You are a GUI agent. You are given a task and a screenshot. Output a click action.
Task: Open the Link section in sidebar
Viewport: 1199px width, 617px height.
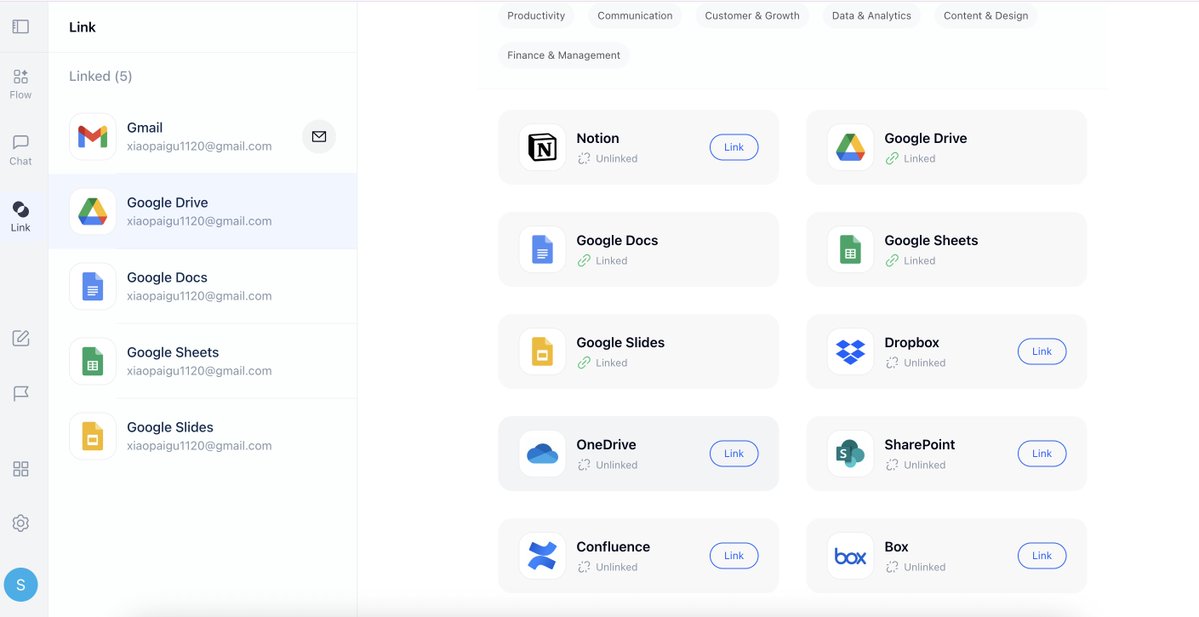point(21,217)
